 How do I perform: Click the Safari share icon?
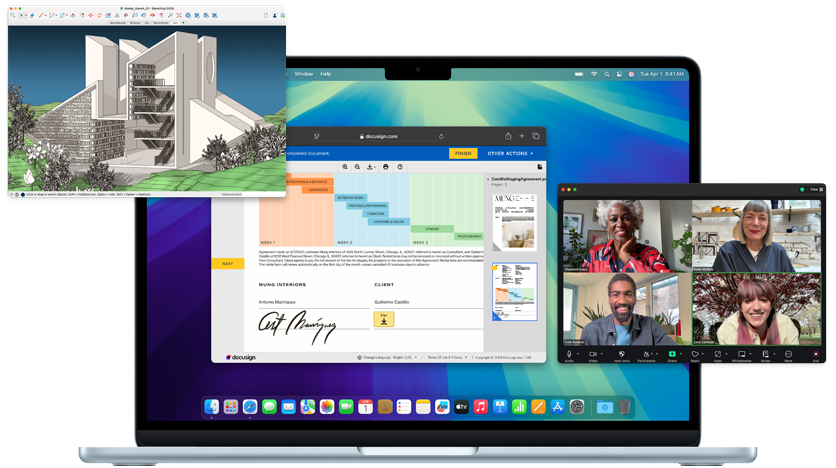[508, 136]
